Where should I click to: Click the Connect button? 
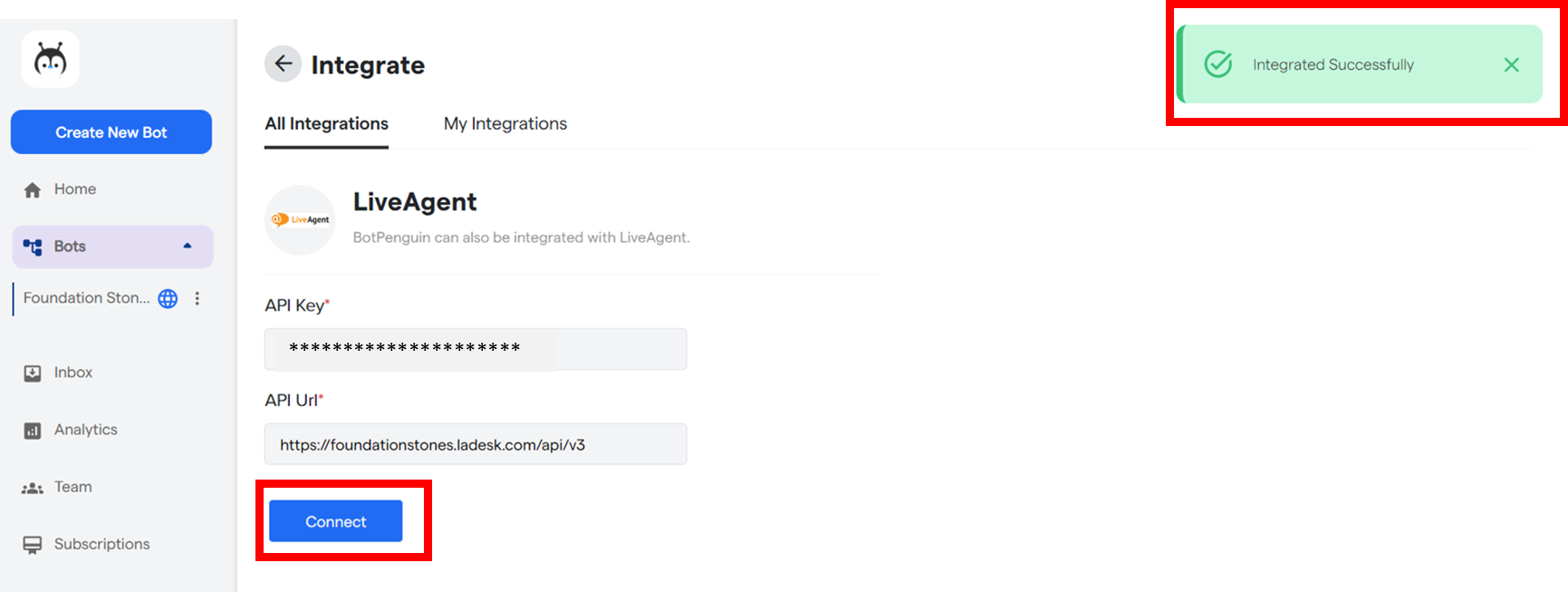pos(336,521)
